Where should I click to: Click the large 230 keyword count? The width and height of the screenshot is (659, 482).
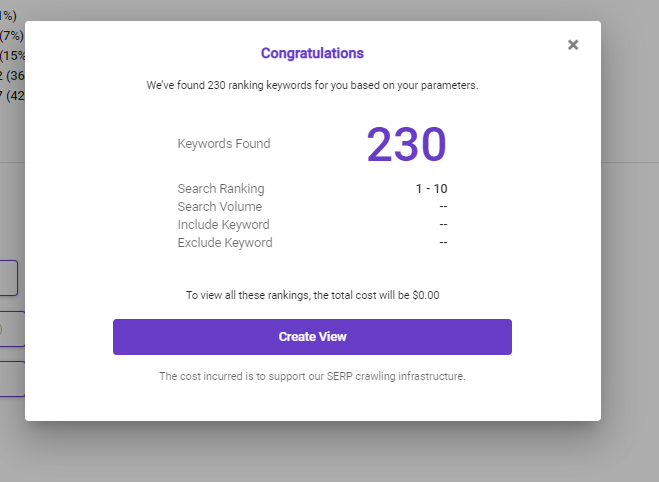coord(406,144)
